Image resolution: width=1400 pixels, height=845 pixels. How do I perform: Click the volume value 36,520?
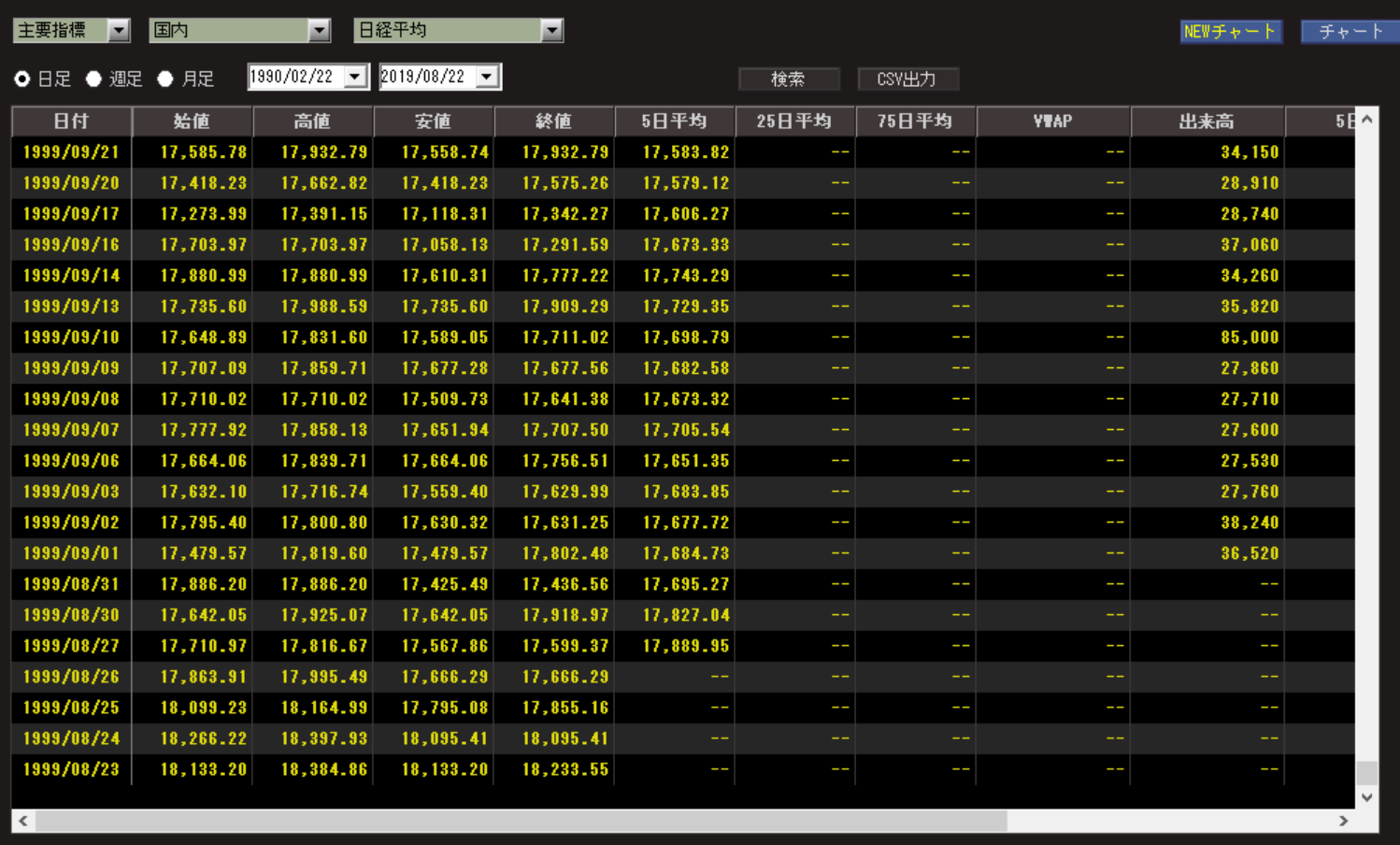coord(1250,553)
